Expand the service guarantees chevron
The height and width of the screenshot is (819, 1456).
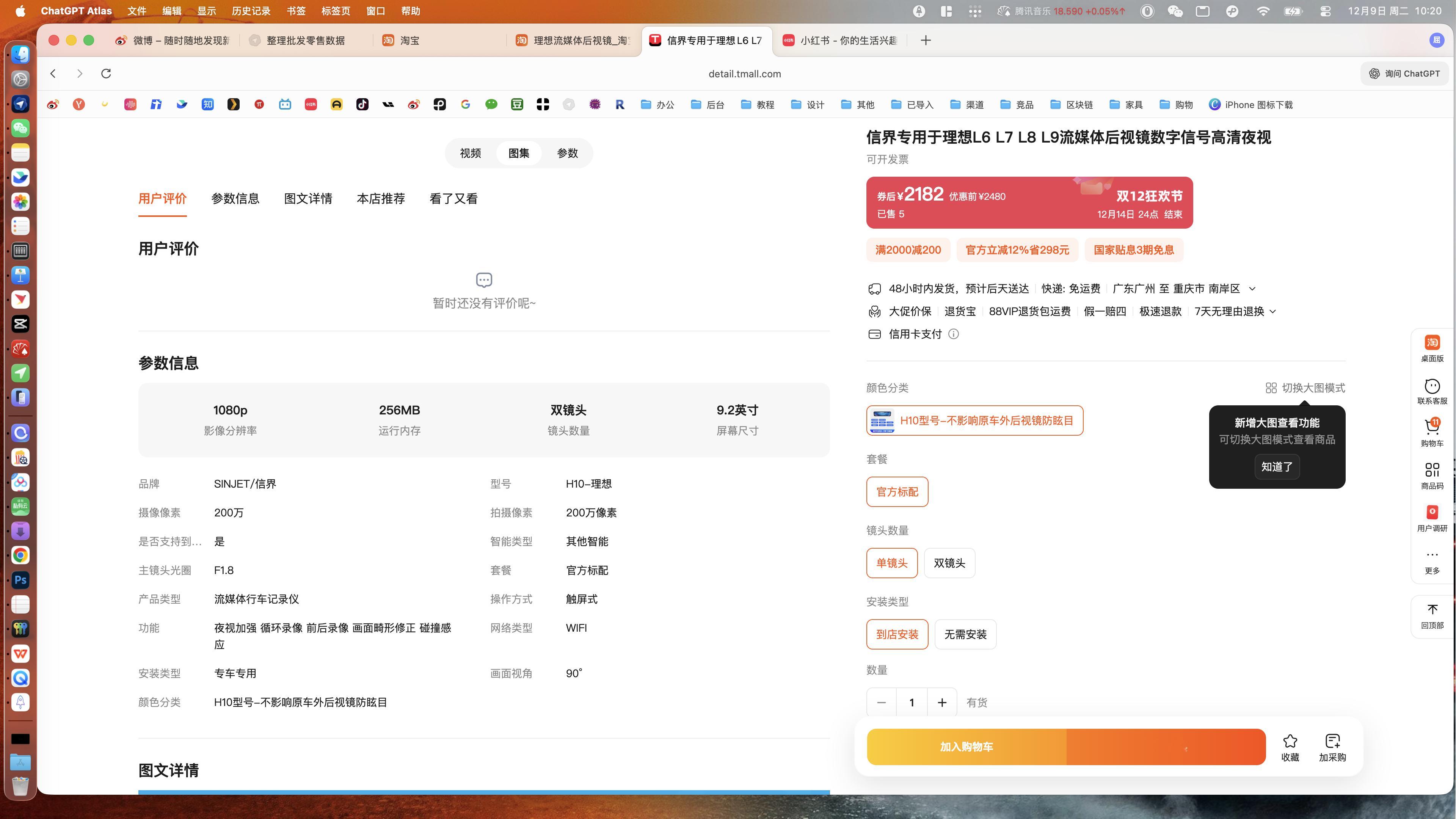click(1273, 311)
